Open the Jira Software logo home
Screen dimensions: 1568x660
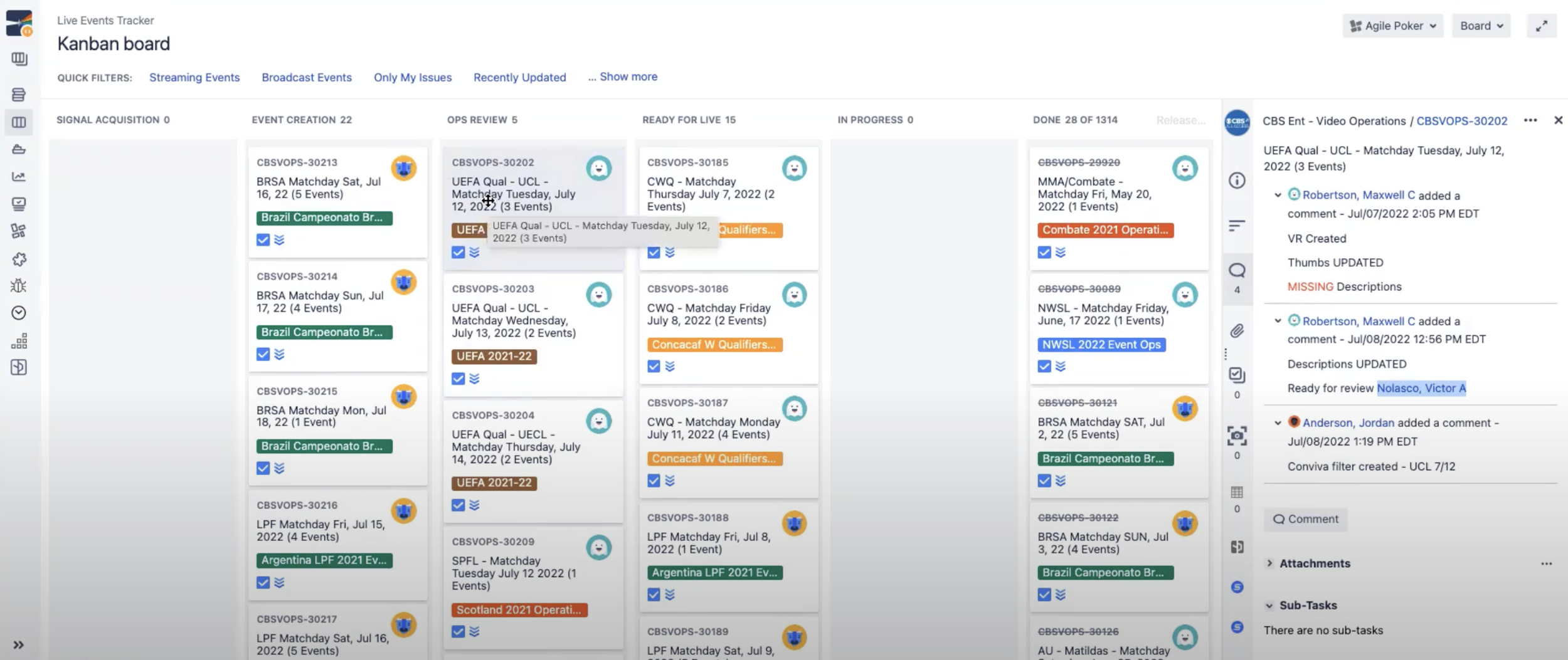point(19,23)
